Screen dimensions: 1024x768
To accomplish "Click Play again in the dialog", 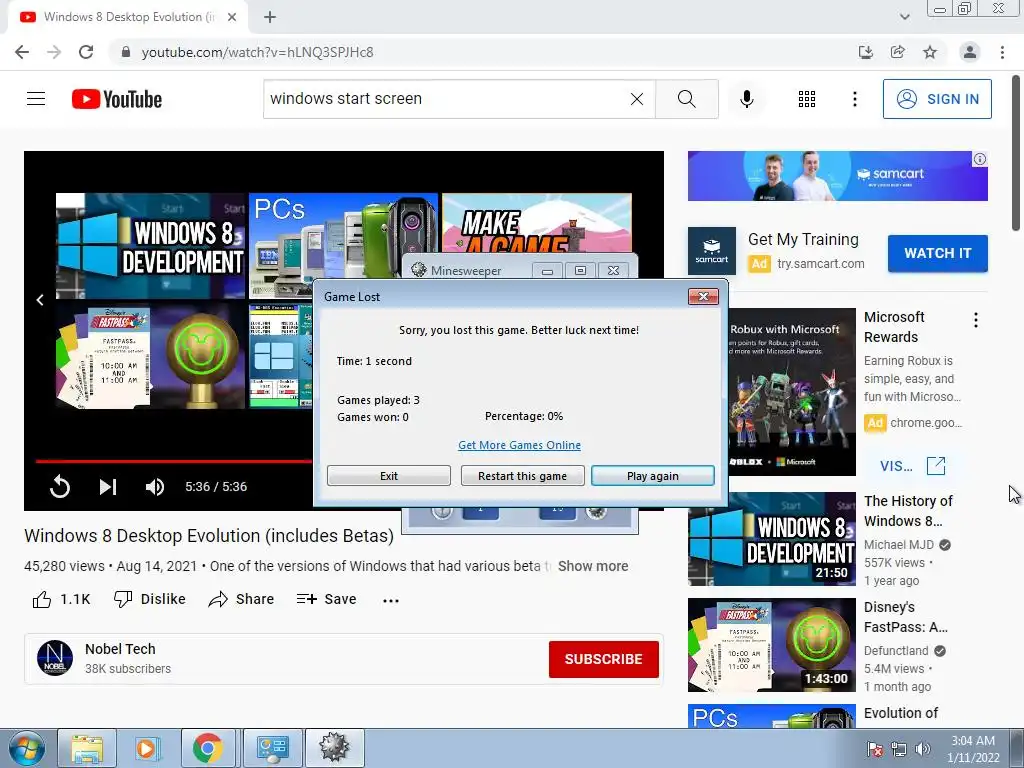I will point(652,476).
